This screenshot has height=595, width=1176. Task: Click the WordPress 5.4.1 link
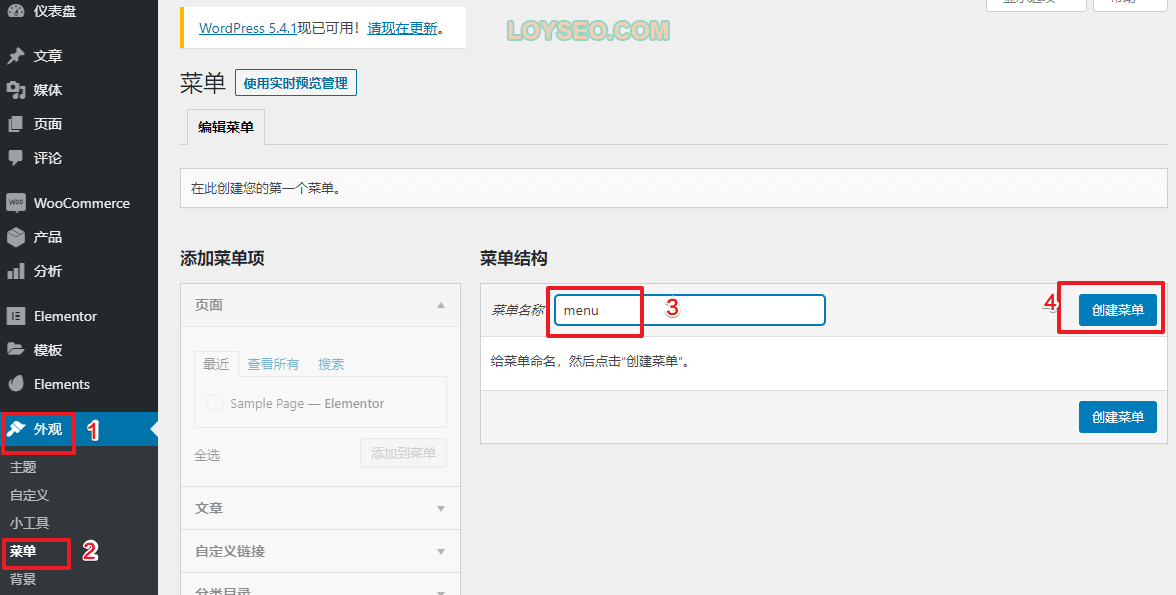[248, 28]
